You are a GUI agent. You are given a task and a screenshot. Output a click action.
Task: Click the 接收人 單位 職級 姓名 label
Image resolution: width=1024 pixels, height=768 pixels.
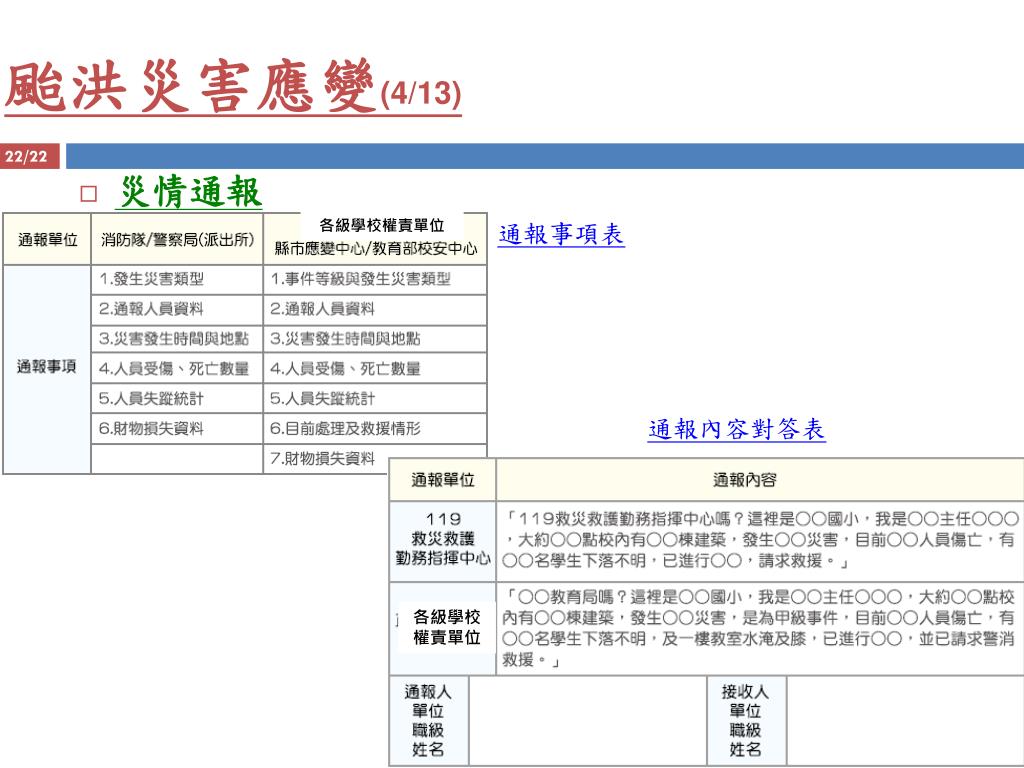pyautogui.click(x=746, y=721)
